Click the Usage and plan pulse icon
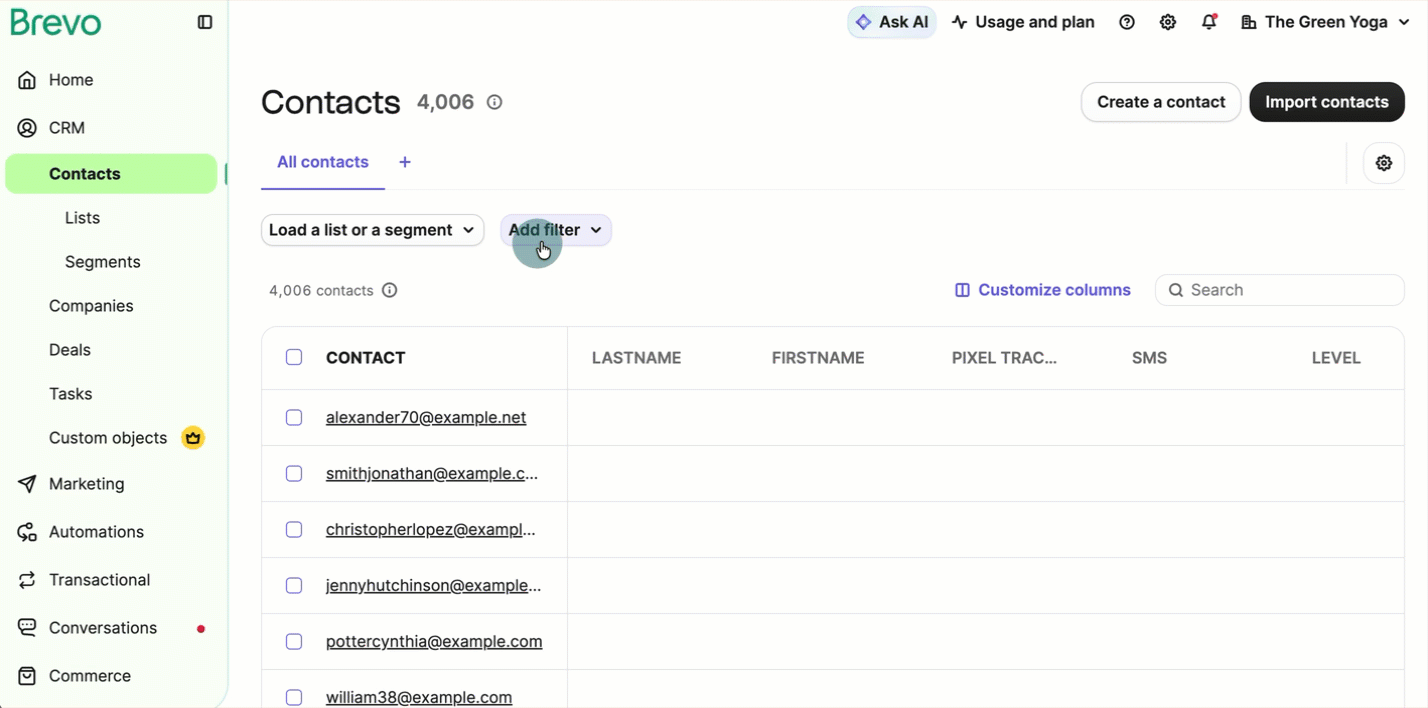The height and width of the screenshot is (708, 1428). point(960,22)
